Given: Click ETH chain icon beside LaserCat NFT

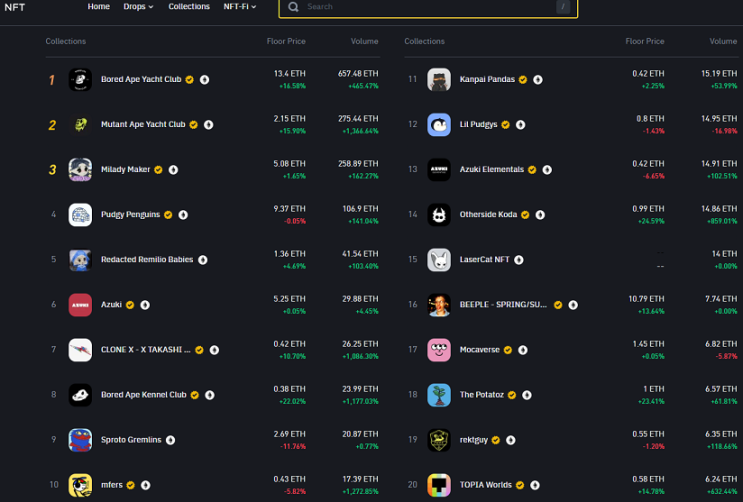Looking at the screenshot, I should click(x=519, y=260).
